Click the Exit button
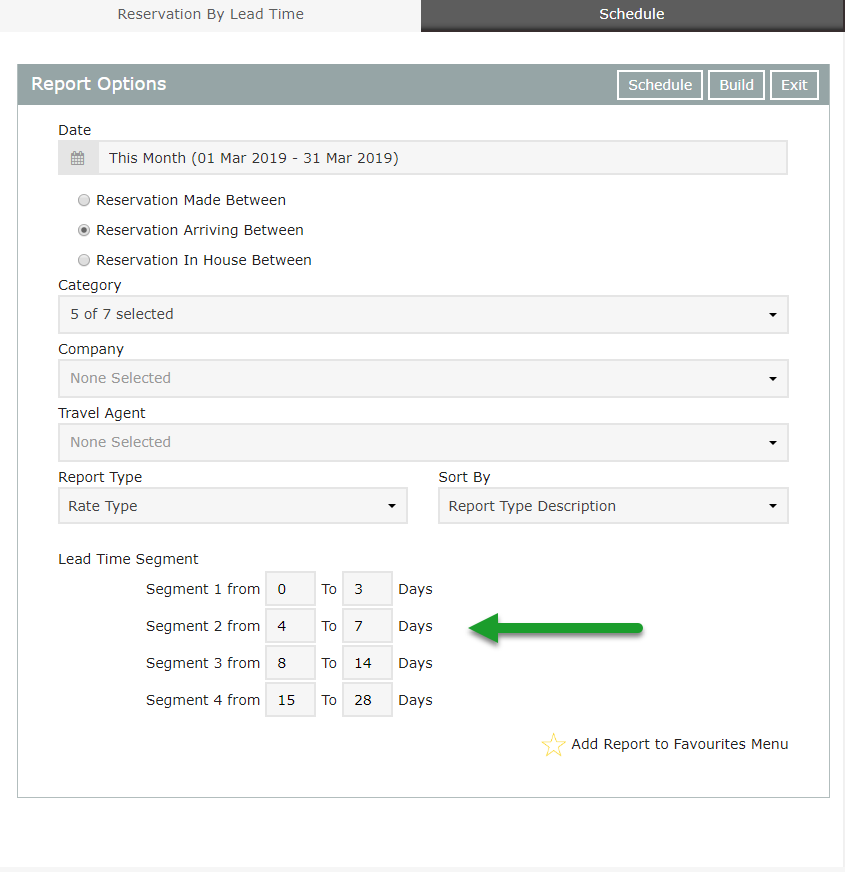Viewport: 845px width, 872px height. coord(794,85)
